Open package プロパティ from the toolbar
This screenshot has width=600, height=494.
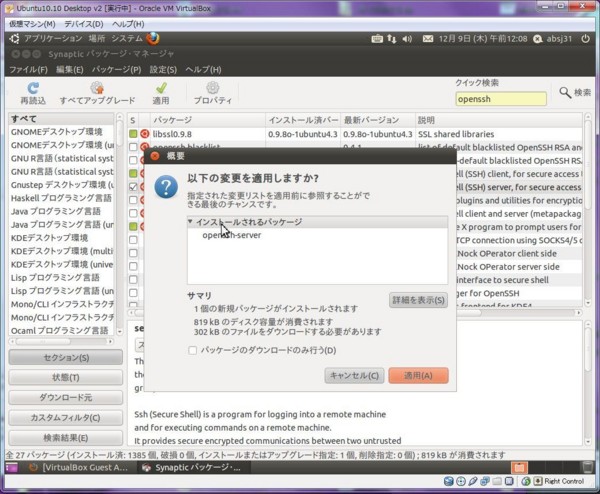click(x=213, y=88)
